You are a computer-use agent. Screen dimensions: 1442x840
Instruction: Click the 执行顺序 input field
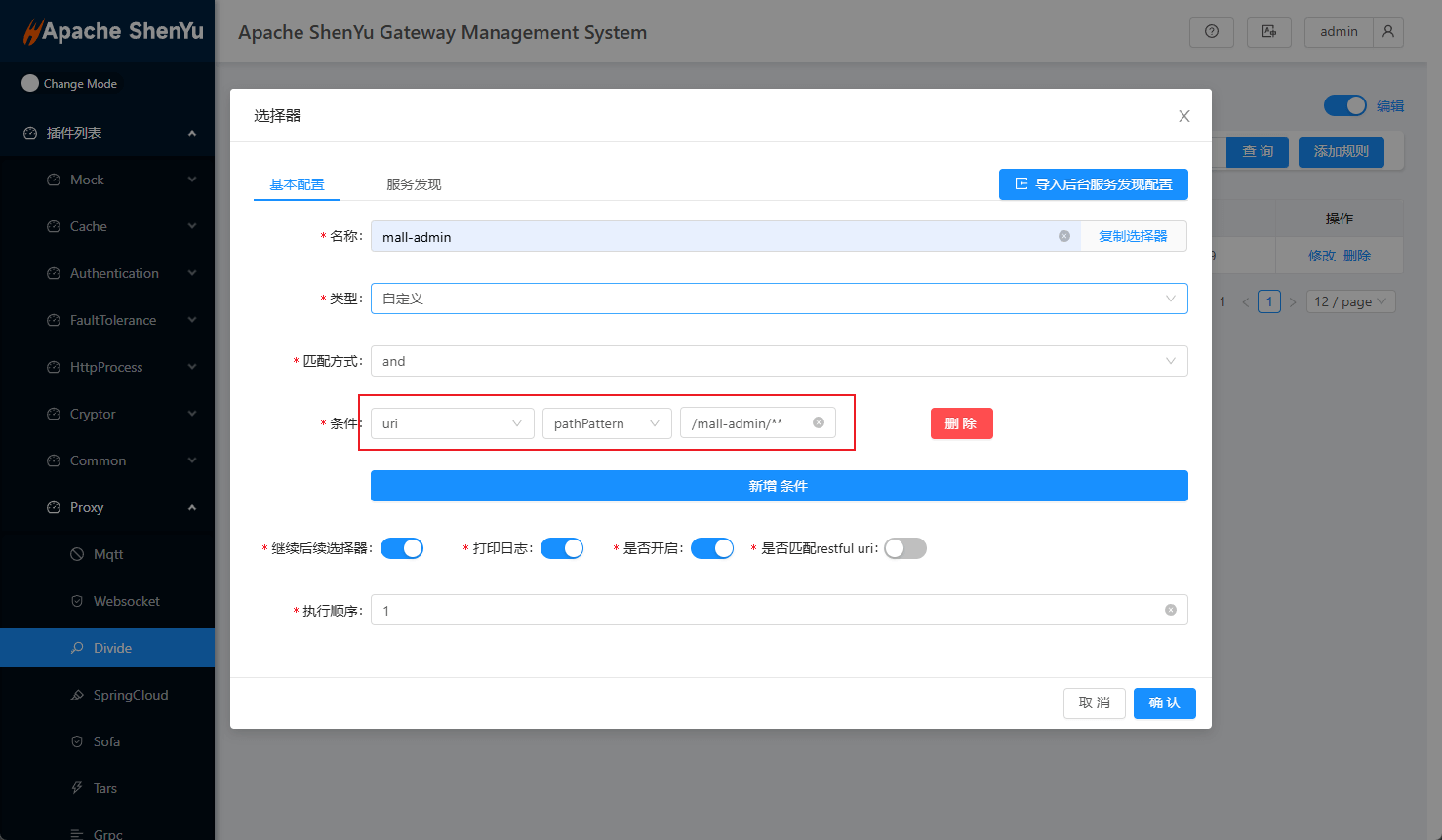click(x=766, y=611)
